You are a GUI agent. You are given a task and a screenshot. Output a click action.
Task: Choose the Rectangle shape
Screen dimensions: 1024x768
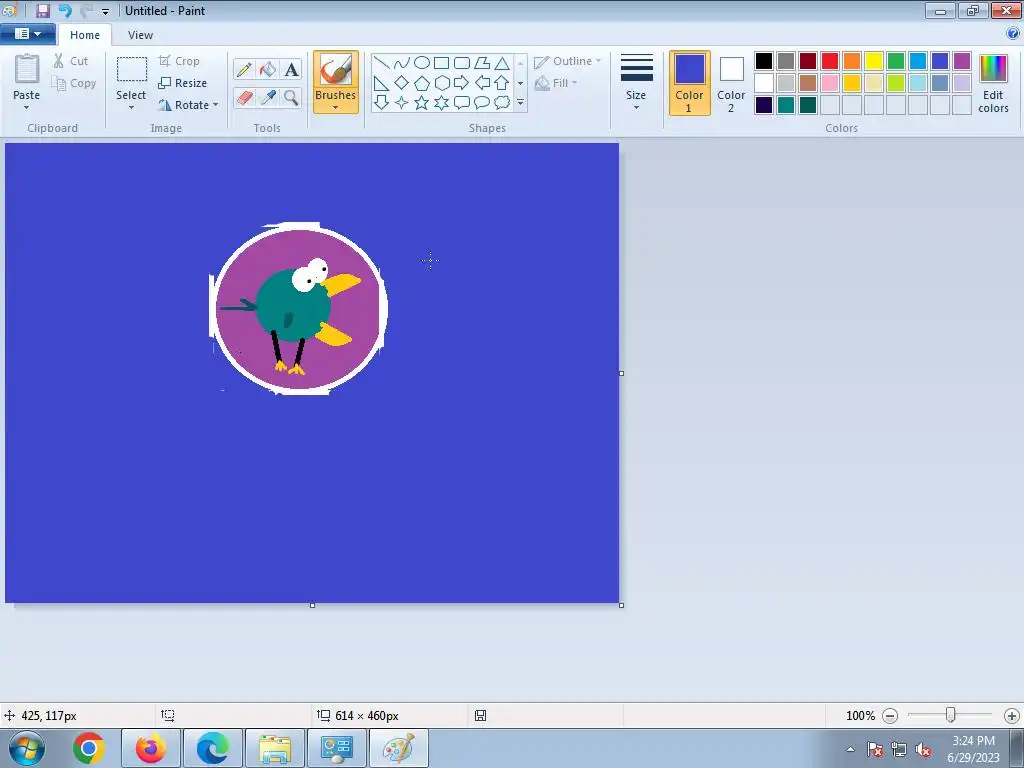(441, 63)
